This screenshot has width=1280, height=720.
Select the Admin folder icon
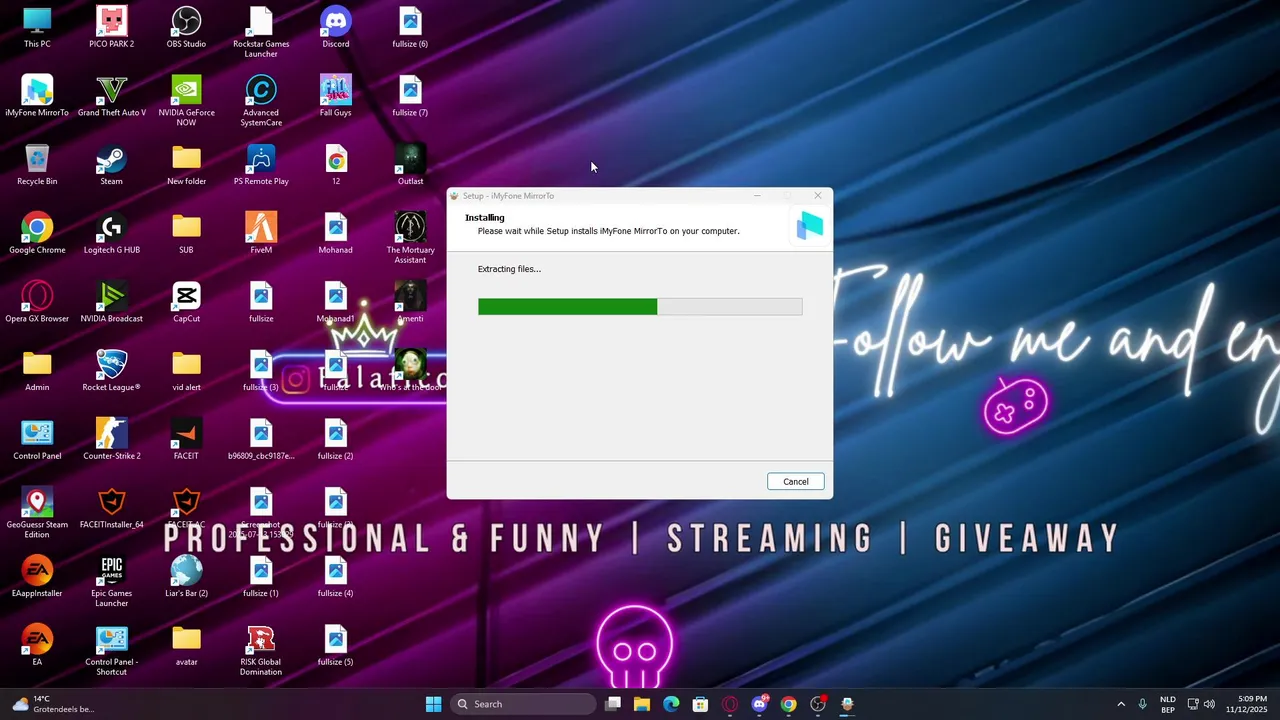(x=37, y=372)
